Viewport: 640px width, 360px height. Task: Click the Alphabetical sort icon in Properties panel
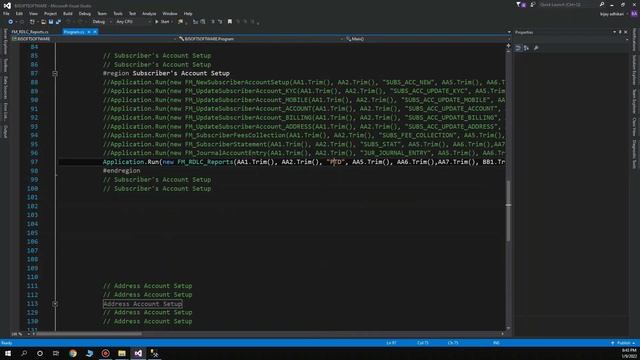(527, 48)
